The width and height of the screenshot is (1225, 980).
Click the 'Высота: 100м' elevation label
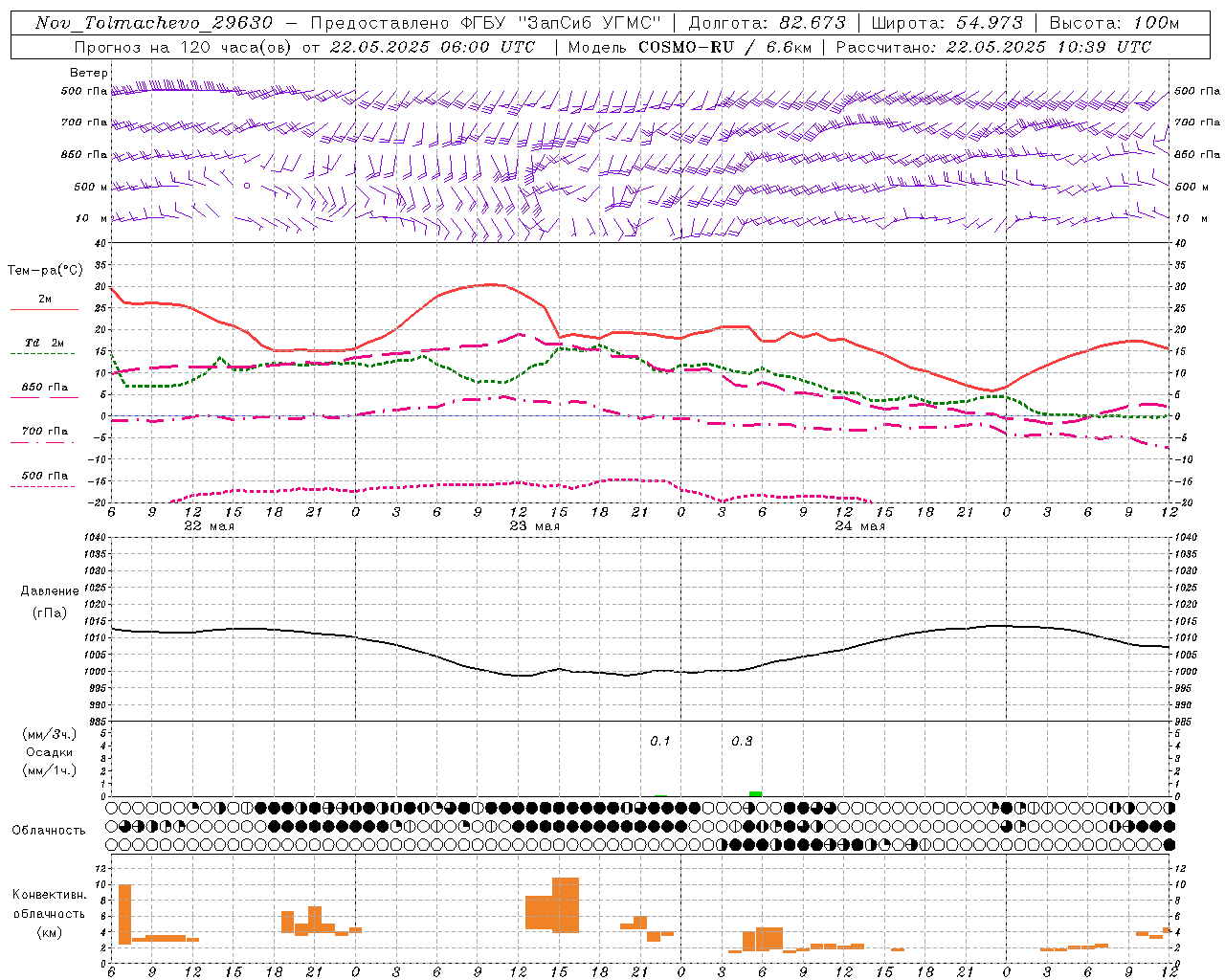click(1114, 23)
